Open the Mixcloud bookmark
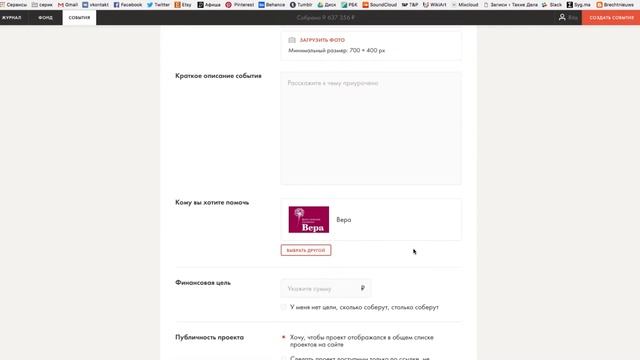 [x=465, y=5]
